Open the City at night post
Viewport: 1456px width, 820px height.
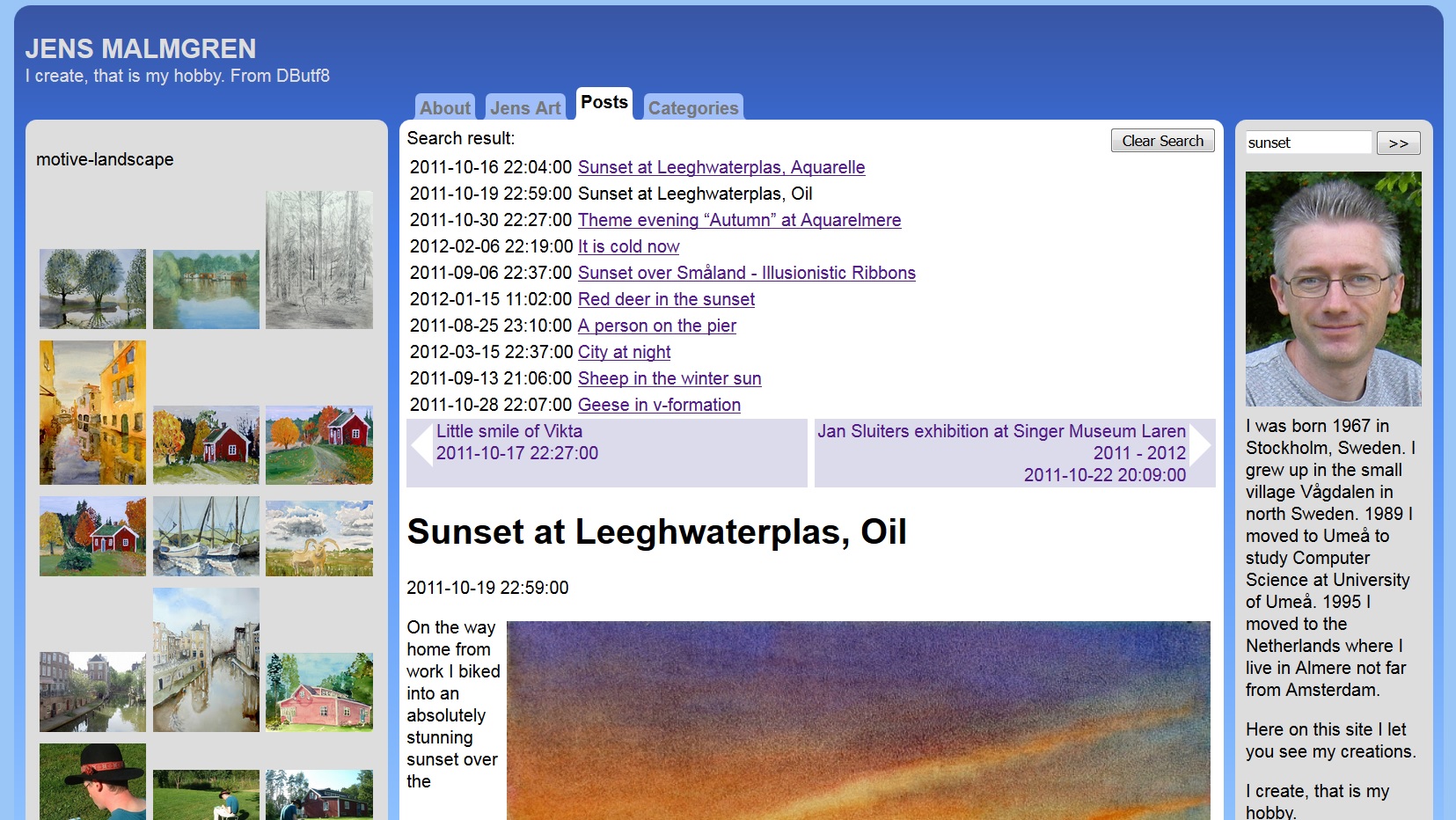(x=624, y=352)
